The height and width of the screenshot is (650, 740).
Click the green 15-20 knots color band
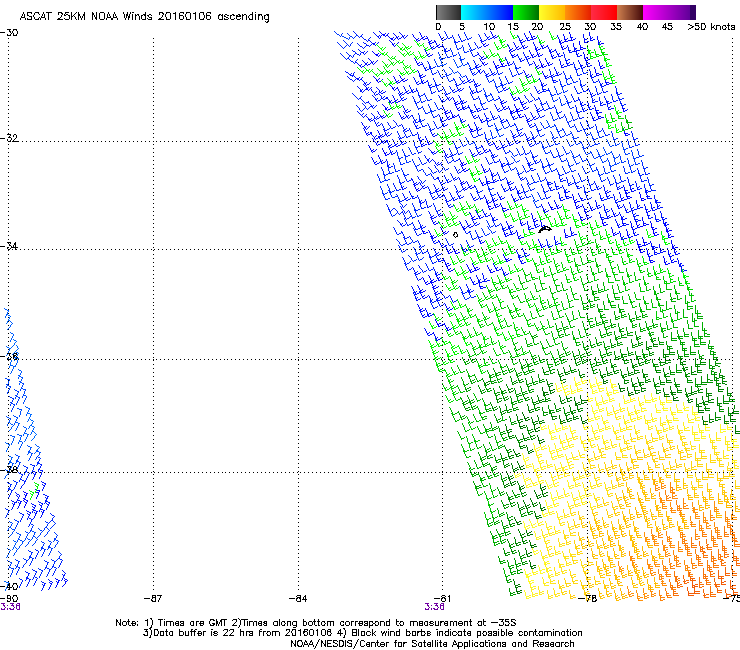526,12
